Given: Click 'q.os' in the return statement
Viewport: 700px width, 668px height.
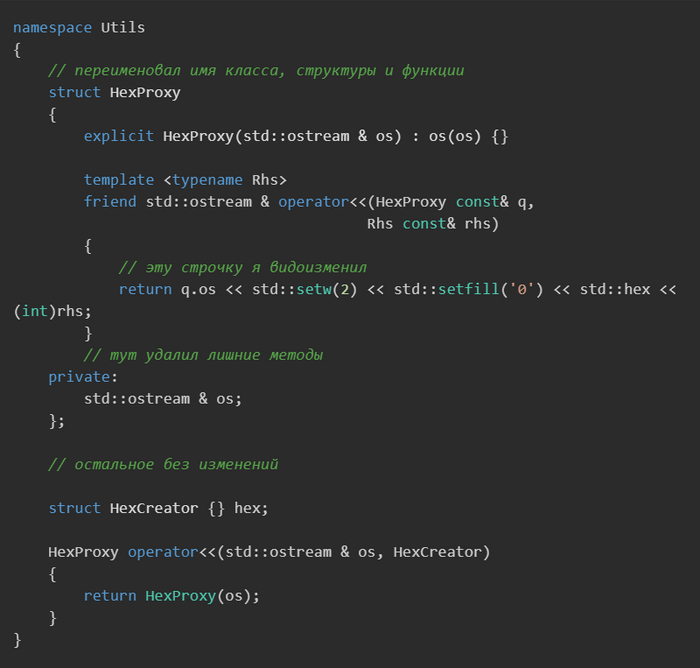Looking at the screenshot, I should (x=198, y=290).
